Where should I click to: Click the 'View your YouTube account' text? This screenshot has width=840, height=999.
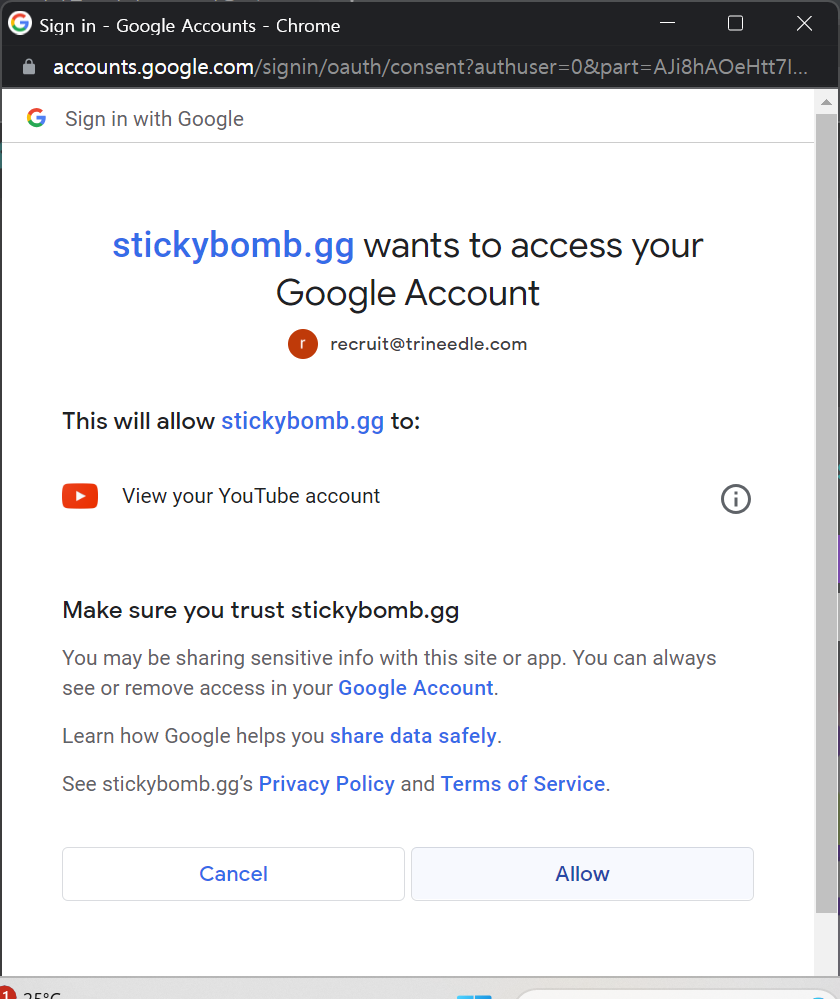251,496
